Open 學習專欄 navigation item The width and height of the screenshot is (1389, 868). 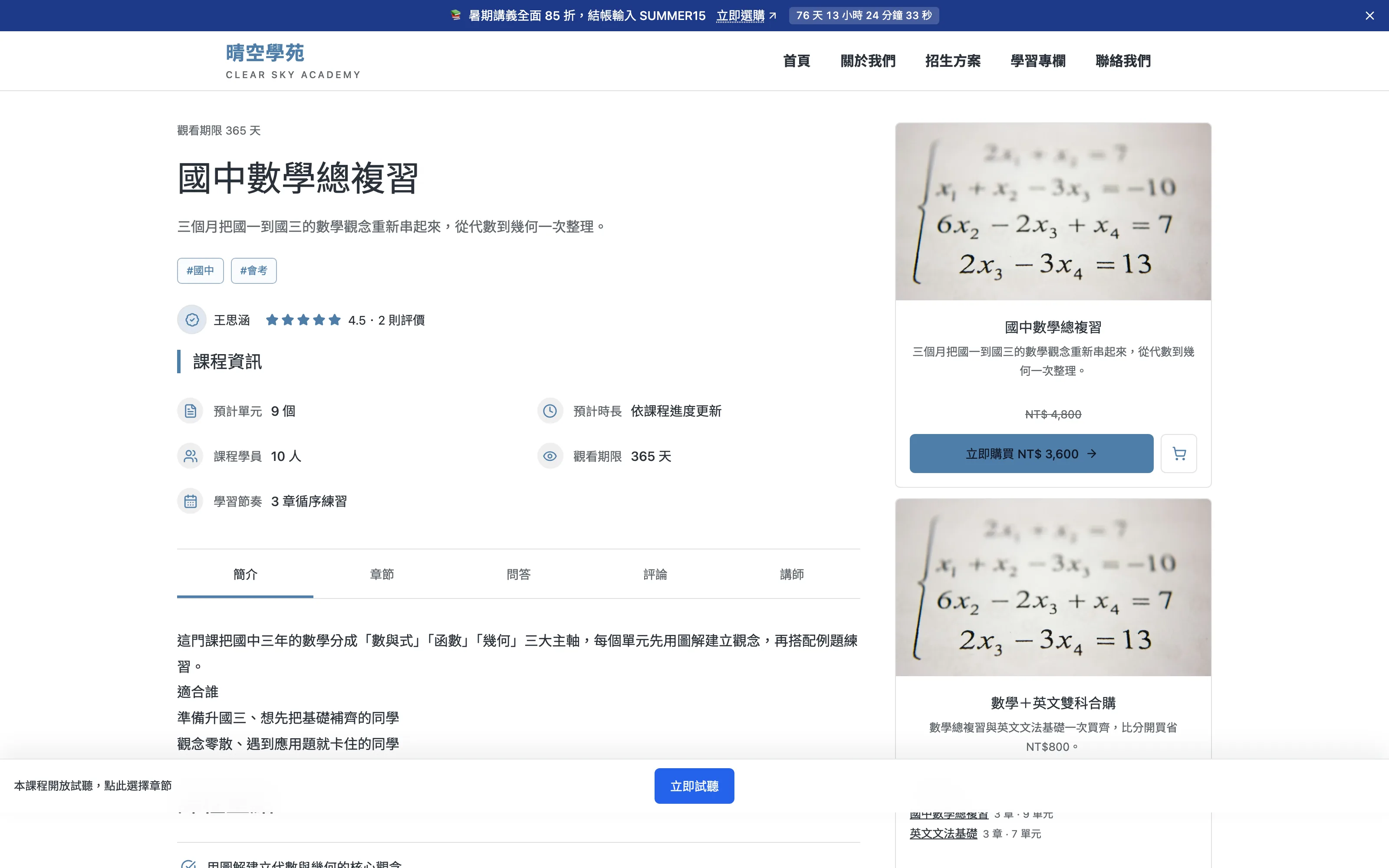point(1038,61)
